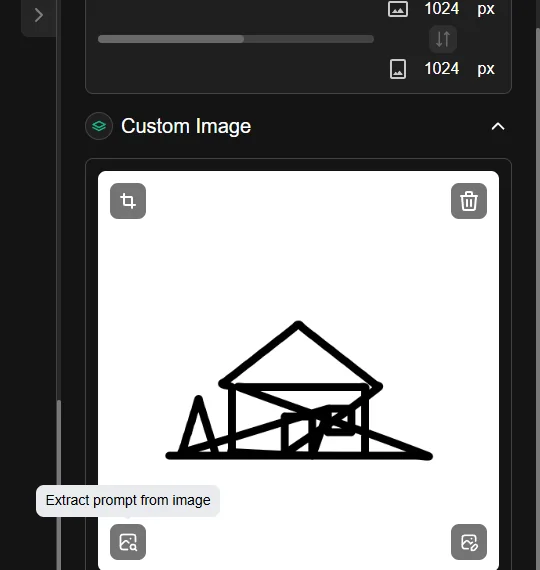Delete the custom image with trash icon
Image resolution: width=540 pixels, height=570 pixels.
click(x=469, y=201)
